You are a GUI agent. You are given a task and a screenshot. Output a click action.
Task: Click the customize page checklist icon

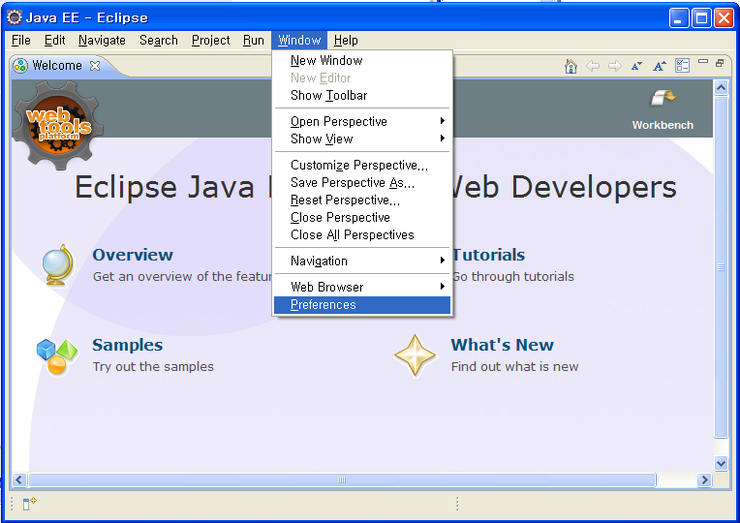pos(682,66)
